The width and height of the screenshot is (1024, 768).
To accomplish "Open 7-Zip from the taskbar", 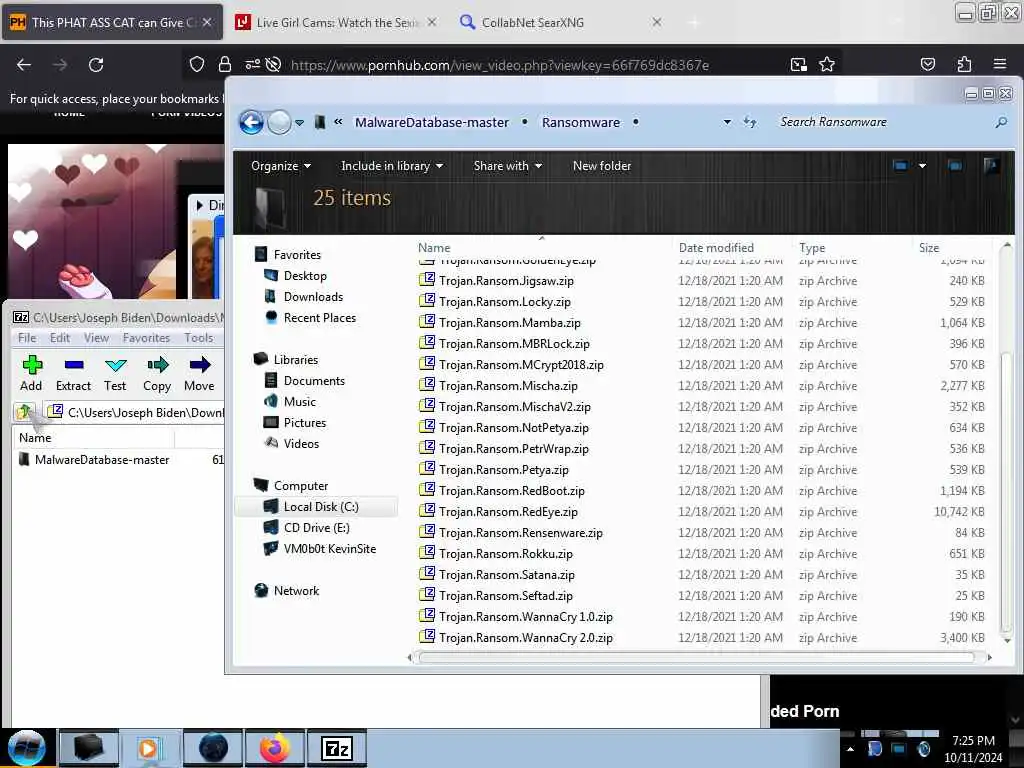I will click(338, 748).
